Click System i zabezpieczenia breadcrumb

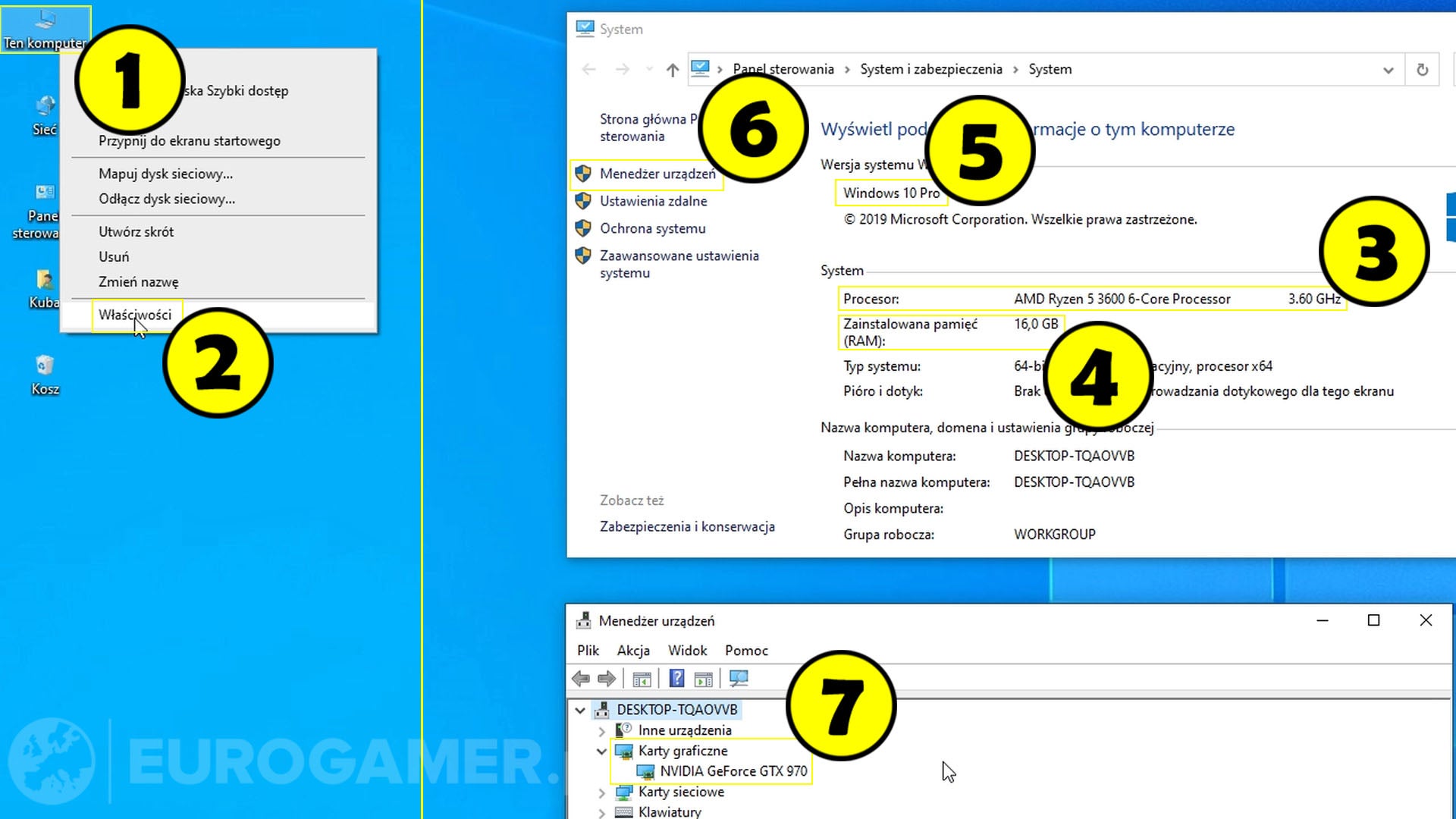(x=931, y=69)
